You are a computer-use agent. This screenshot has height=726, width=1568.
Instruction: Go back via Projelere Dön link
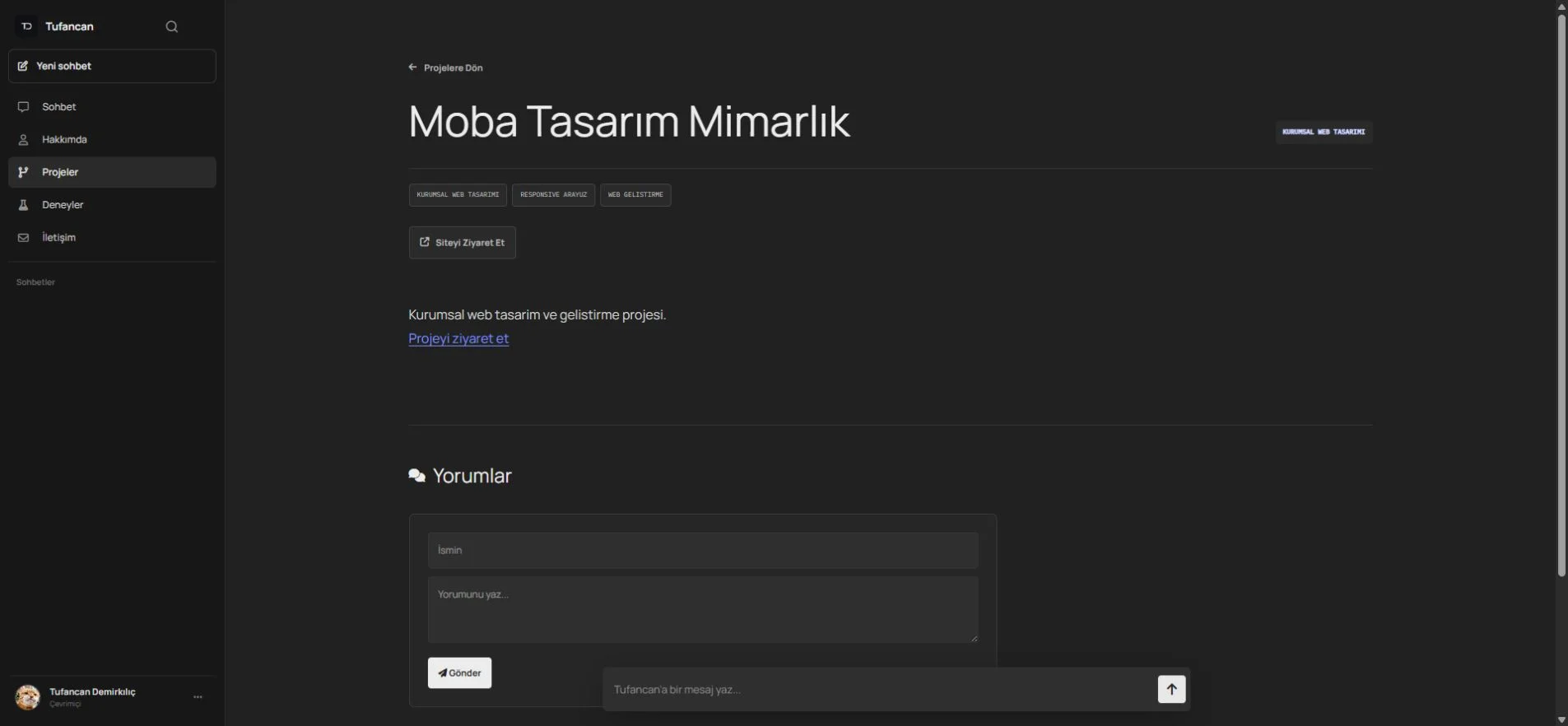tap(445, 67)
